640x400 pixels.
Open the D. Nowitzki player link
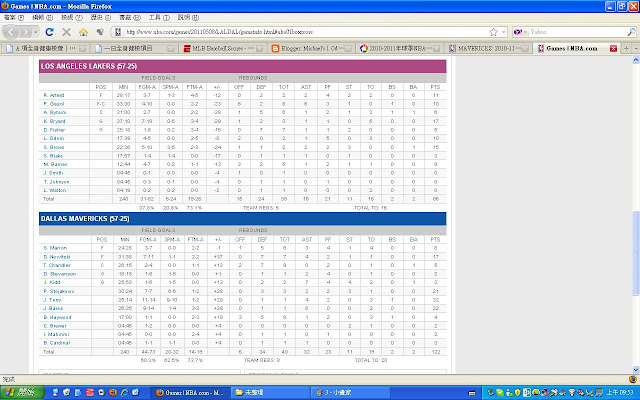click(x=57, y=257)
